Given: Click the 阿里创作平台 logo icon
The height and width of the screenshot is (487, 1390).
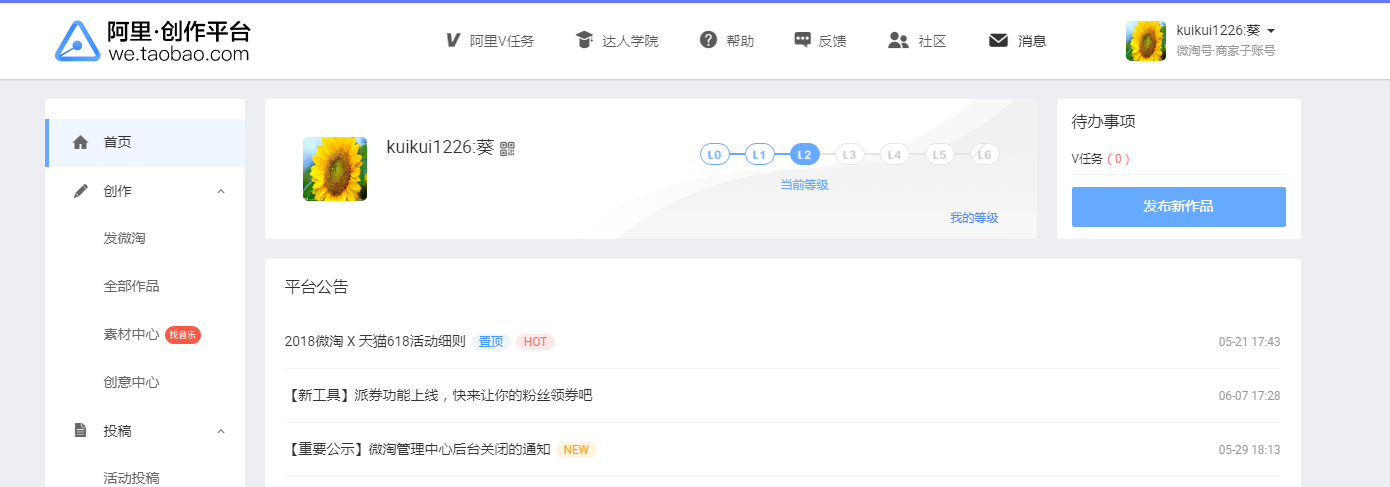Looking at the screenshot, I should [x=77, y=40].
